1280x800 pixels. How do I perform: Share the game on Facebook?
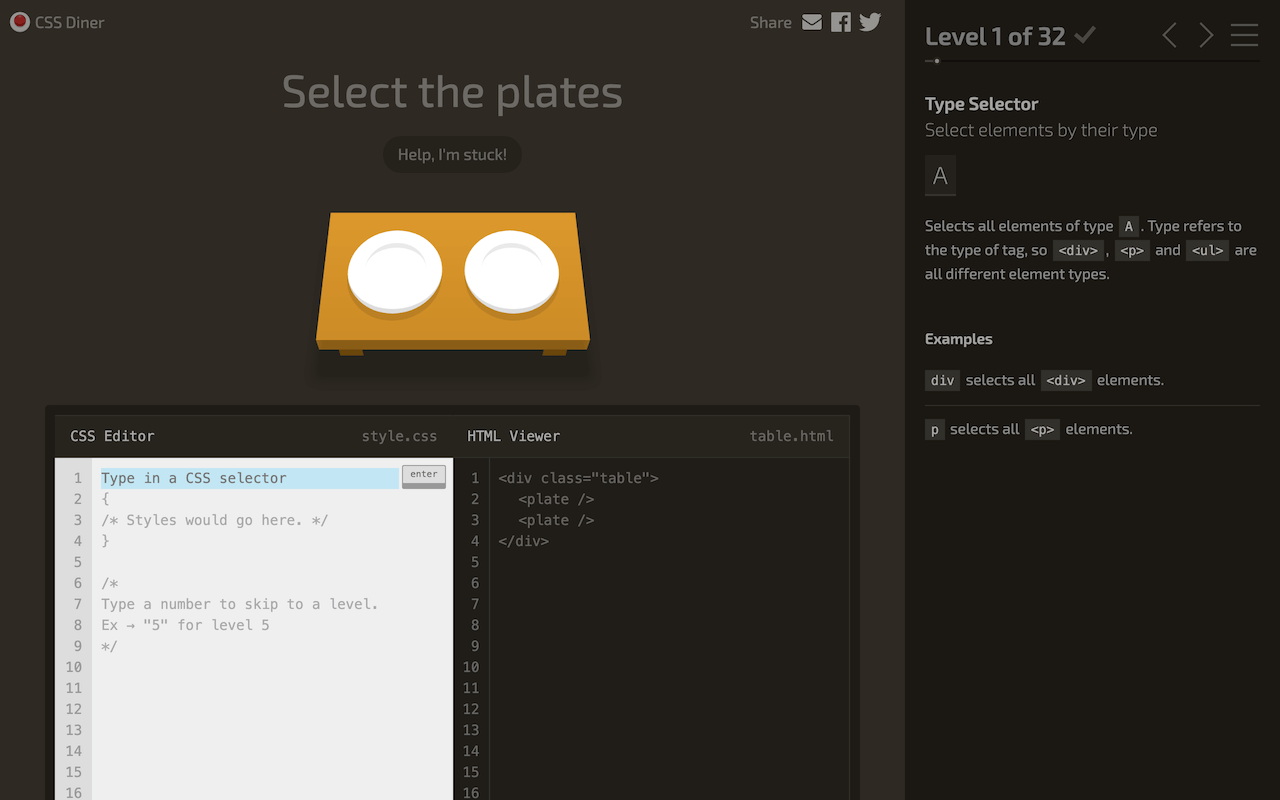[x=841, y=22]
